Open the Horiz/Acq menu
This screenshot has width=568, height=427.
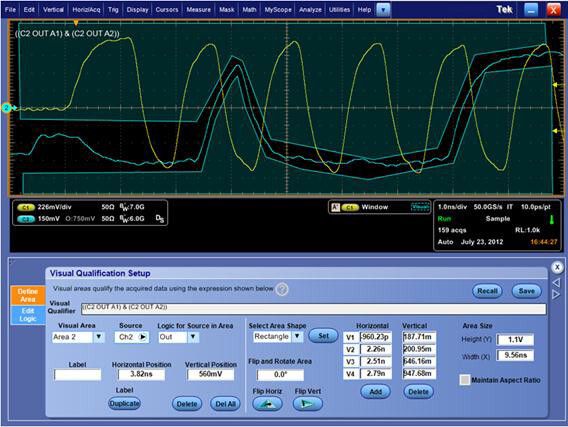tap(86, 10)
